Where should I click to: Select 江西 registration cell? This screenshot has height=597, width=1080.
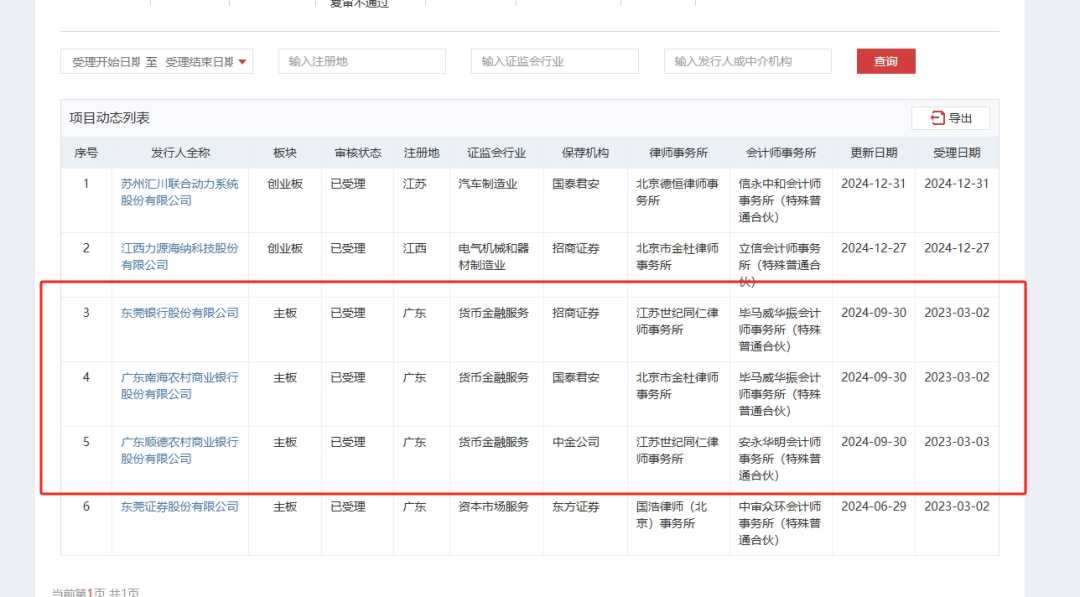coord(415,249)
